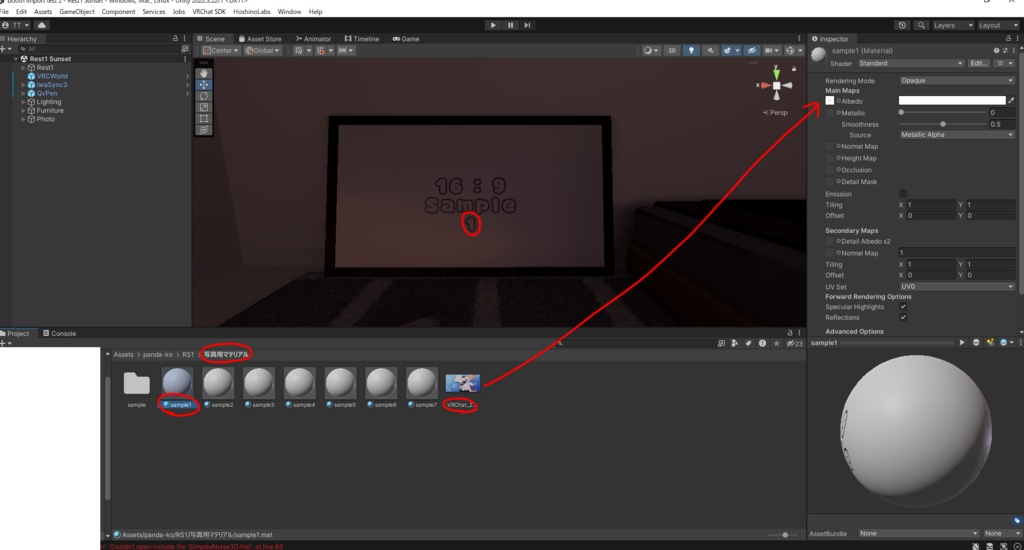
Task: Click panda-ko in the Project breadcrumb
Action: (157, 355)
